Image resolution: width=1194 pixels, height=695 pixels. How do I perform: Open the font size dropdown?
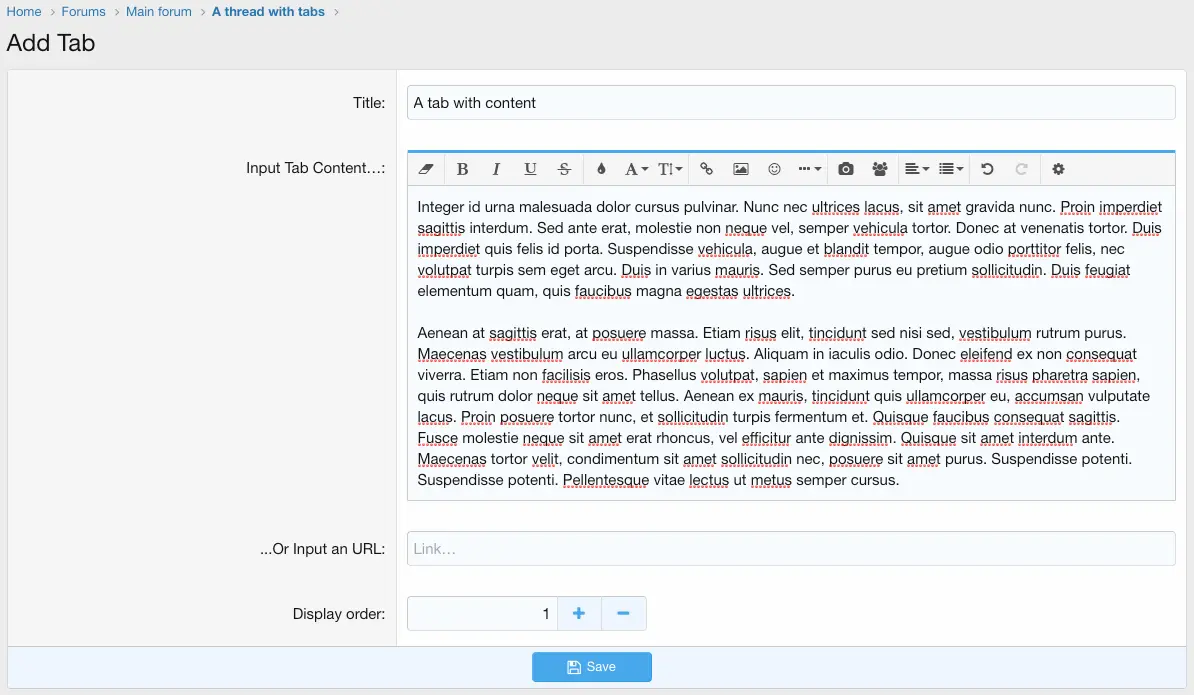[670, 169]
